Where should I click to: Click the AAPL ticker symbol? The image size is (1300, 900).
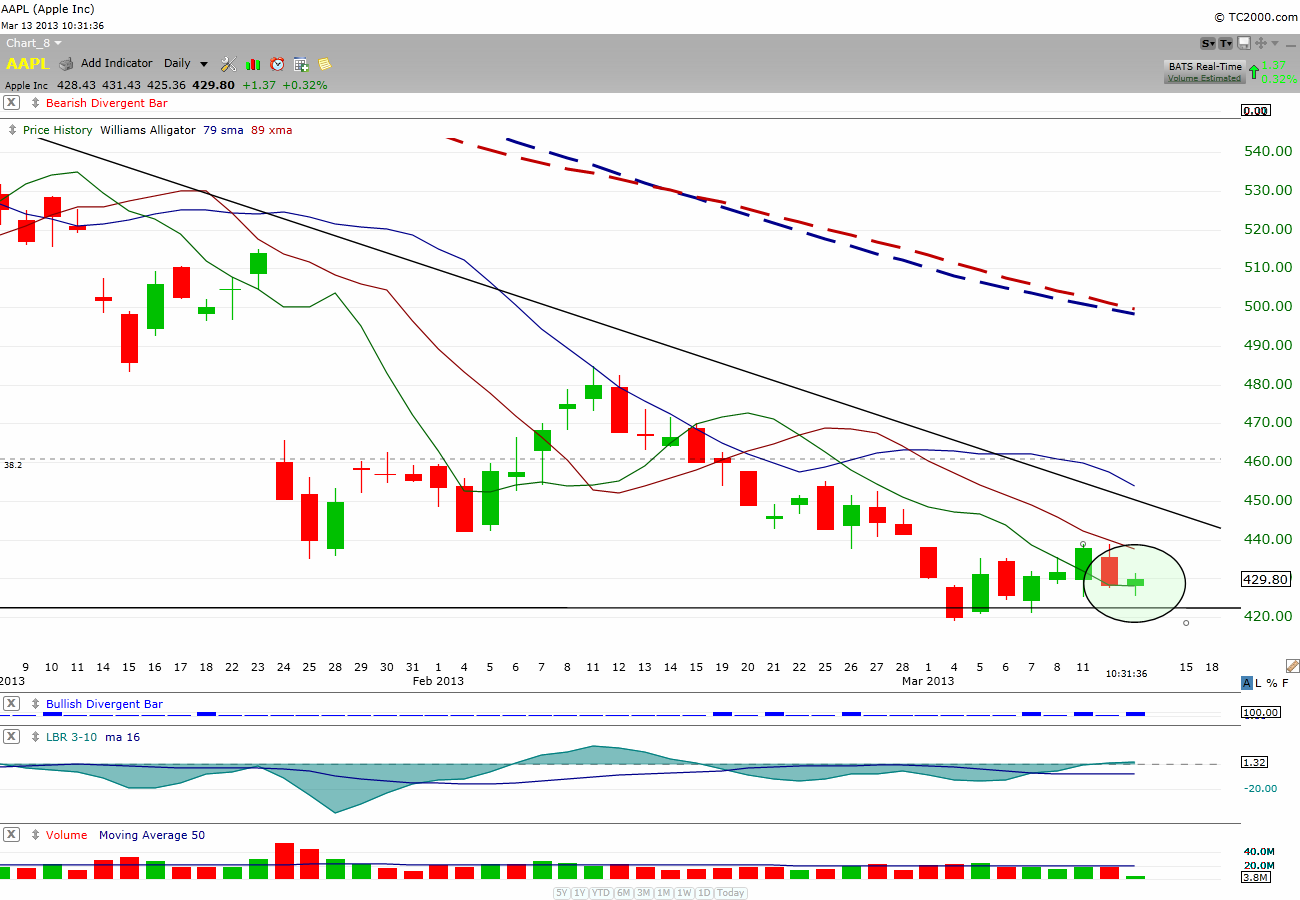[28, 64]
